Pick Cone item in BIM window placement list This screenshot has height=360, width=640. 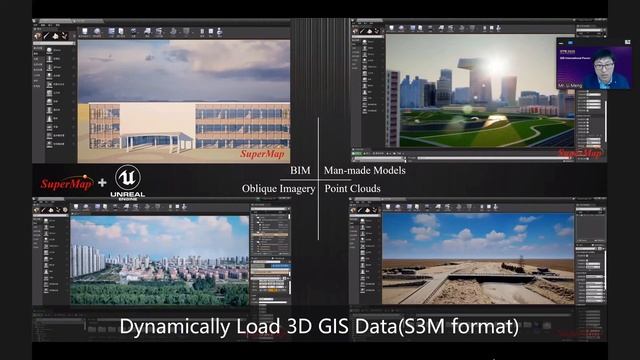(x=49, y=119)
